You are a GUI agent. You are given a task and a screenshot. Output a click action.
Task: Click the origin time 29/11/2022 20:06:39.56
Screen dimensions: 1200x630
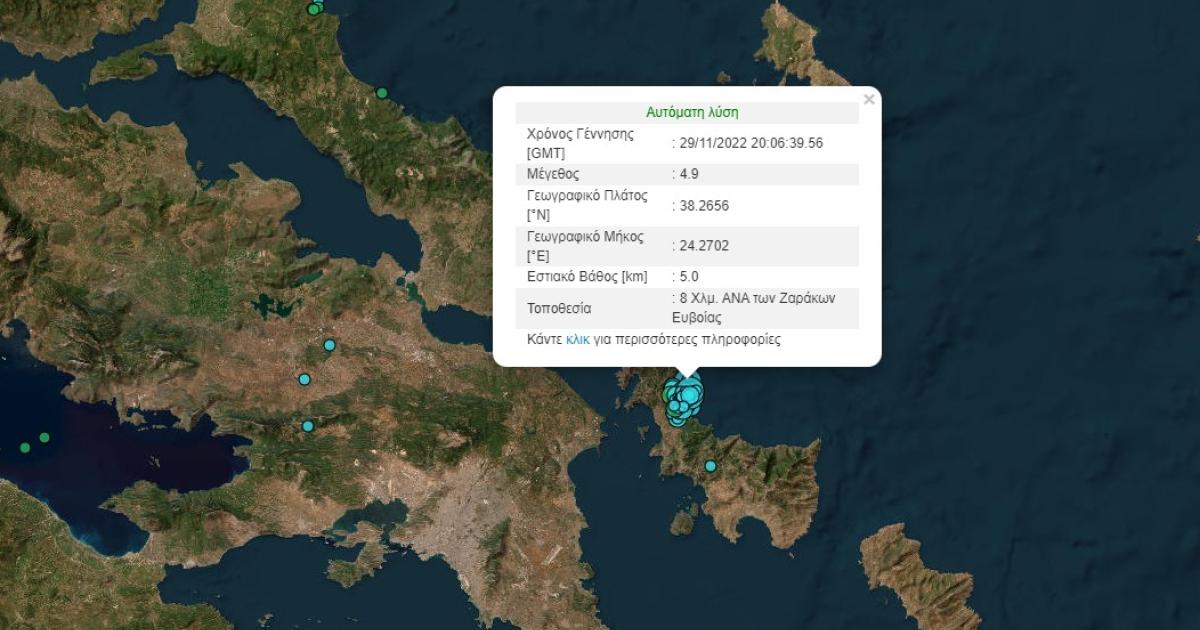[751, 143]
